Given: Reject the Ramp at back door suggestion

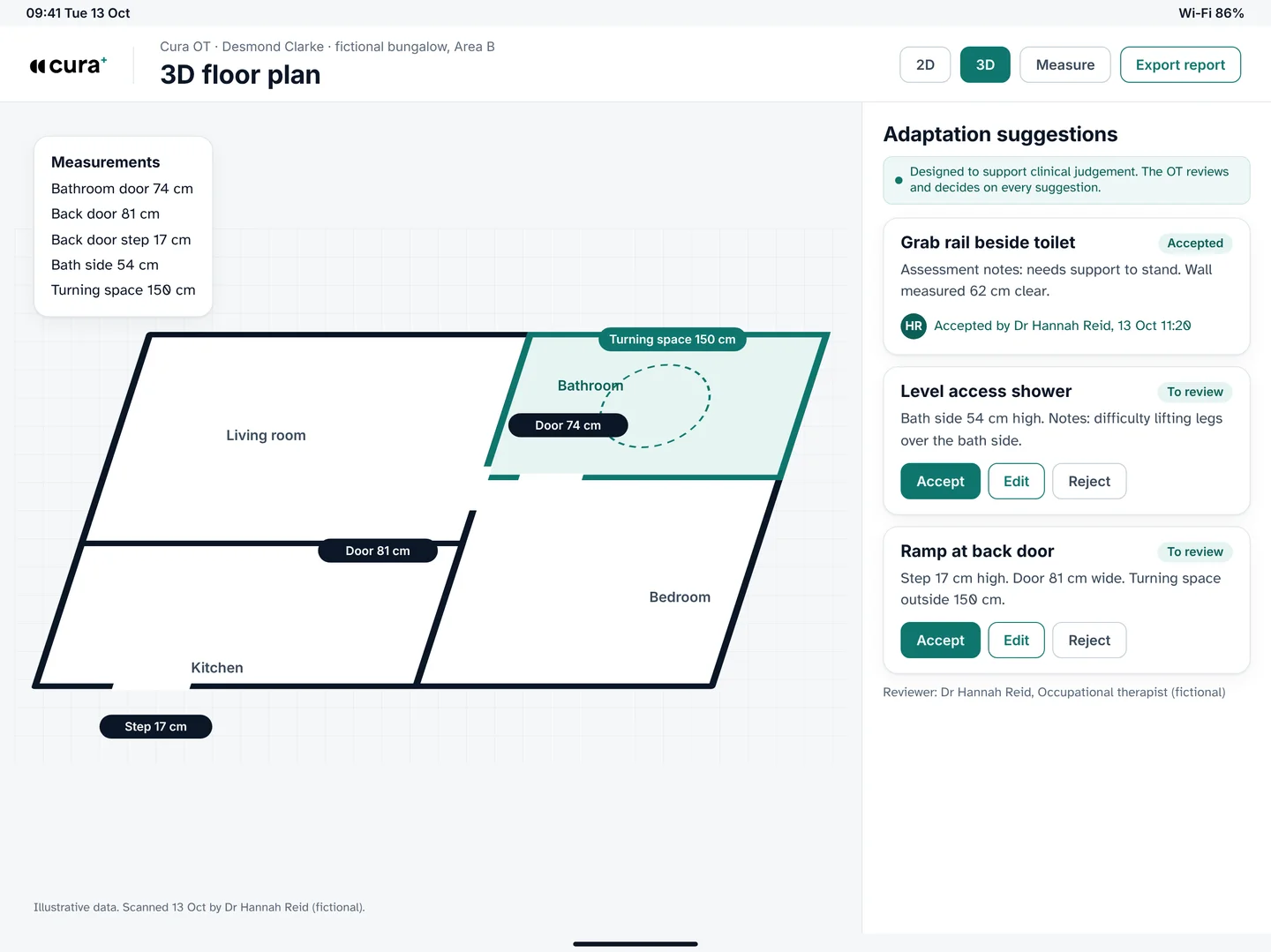Looking at the screenshot, I should 1089,641.
